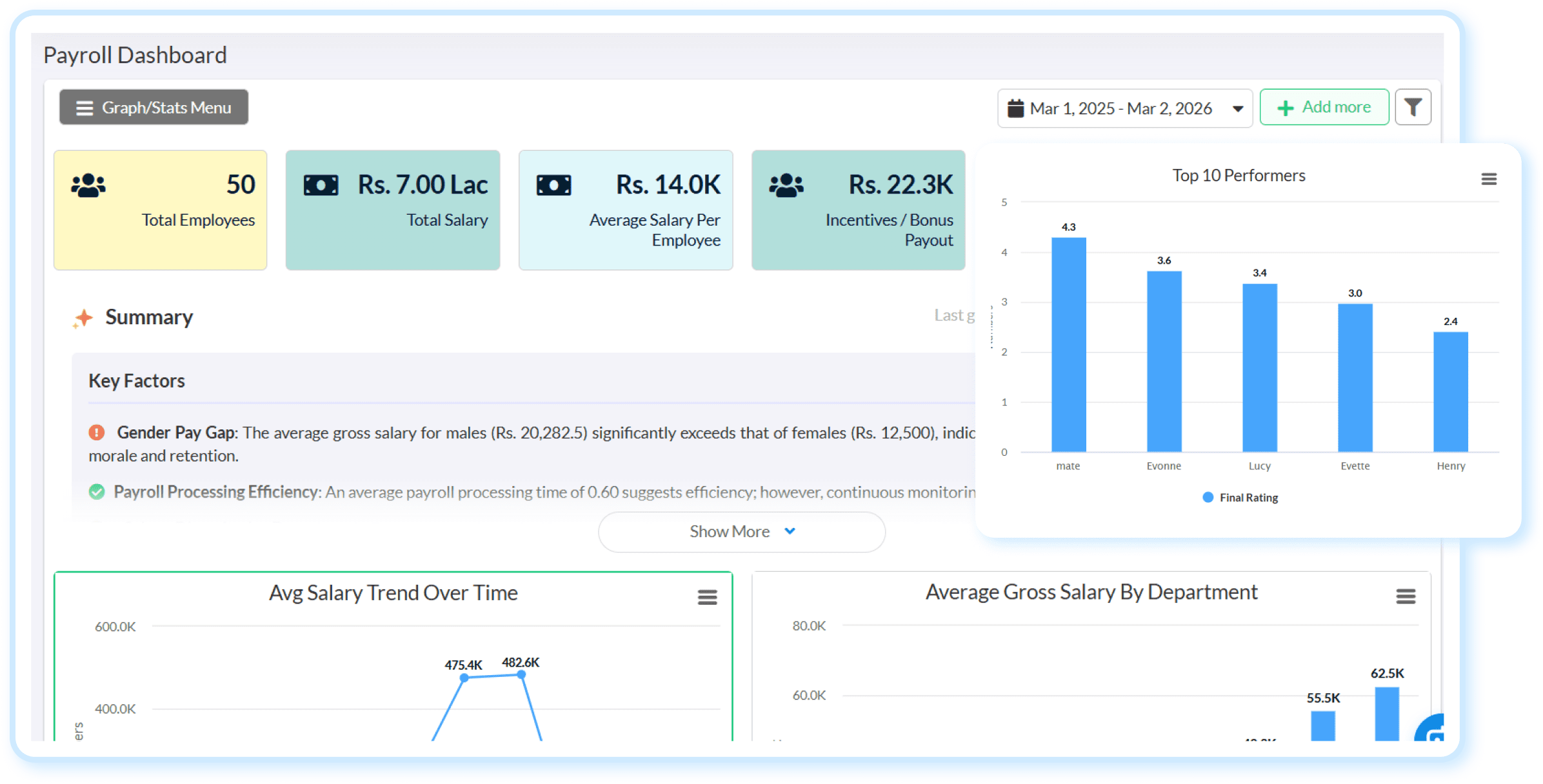Click the calendar icon in date range
Image resolution: width=1543 pixels, height=784 pixels.
(1015, 108)
